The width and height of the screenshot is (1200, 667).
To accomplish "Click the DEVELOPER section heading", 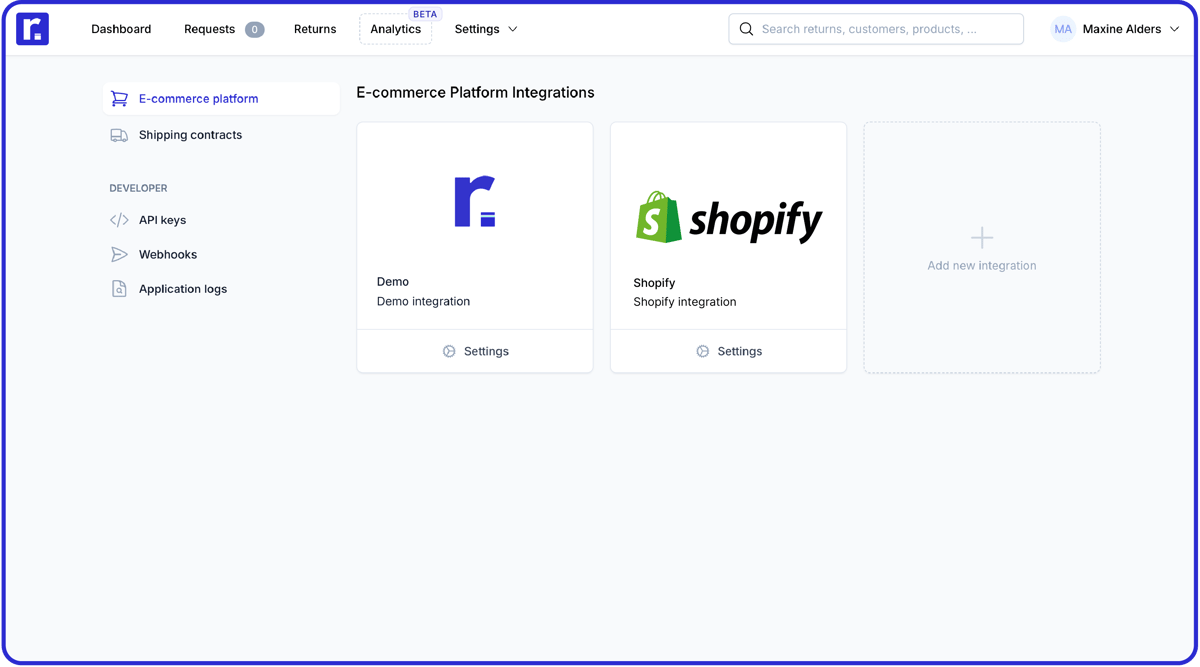I will click(138, 188).
